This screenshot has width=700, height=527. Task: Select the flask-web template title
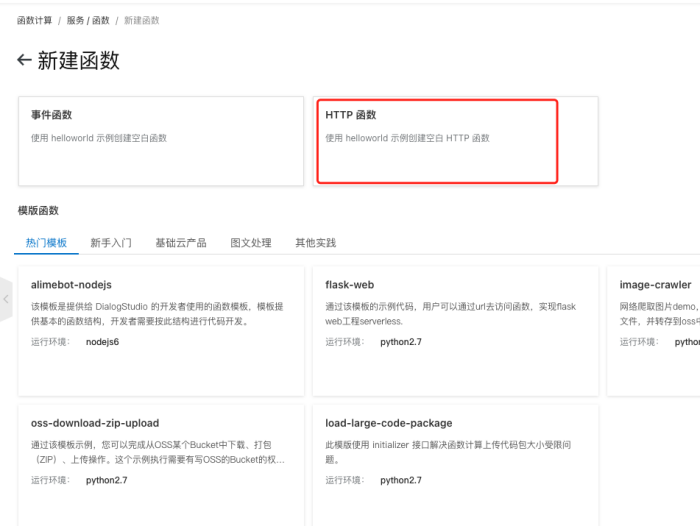pyautogui.click(x=350, y=285)
